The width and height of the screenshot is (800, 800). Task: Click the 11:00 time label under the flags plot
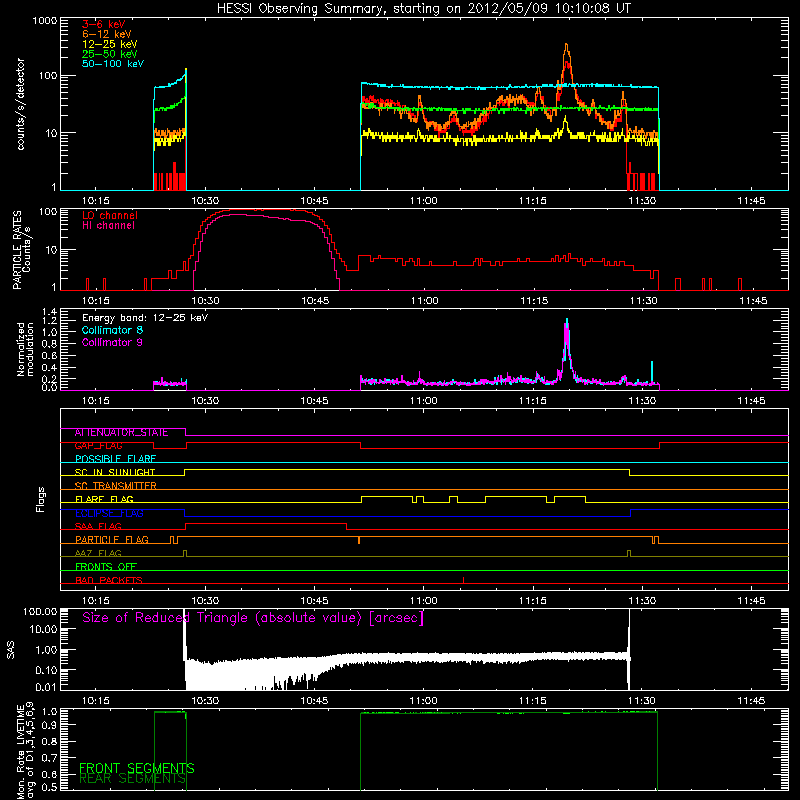click(x=423, y=601)
